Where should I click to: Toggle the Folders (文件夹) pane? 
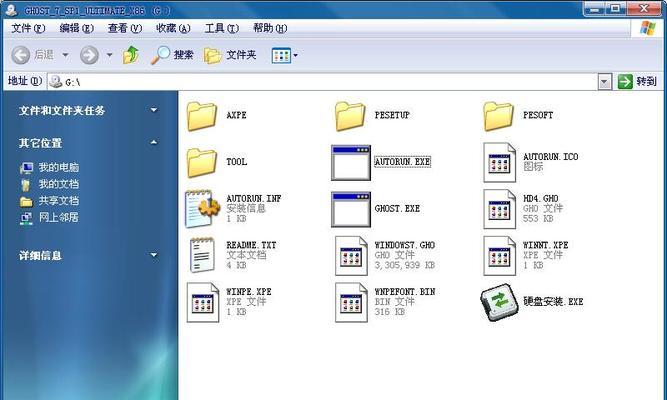coord(230,55)
